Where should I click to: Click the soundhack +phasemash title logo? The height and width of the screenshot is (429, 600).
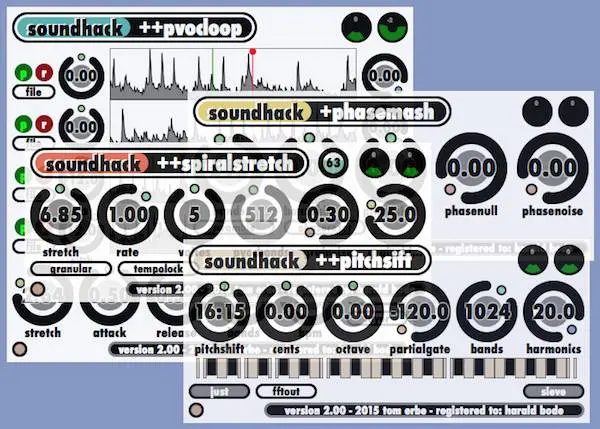click(x=322, y=112)
